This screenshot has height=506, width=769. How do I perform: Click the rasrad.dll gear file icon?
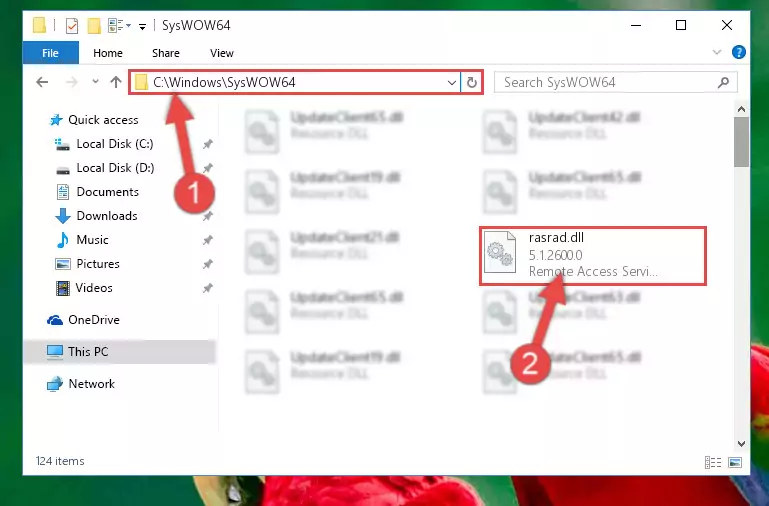click(x=500, y=252)
